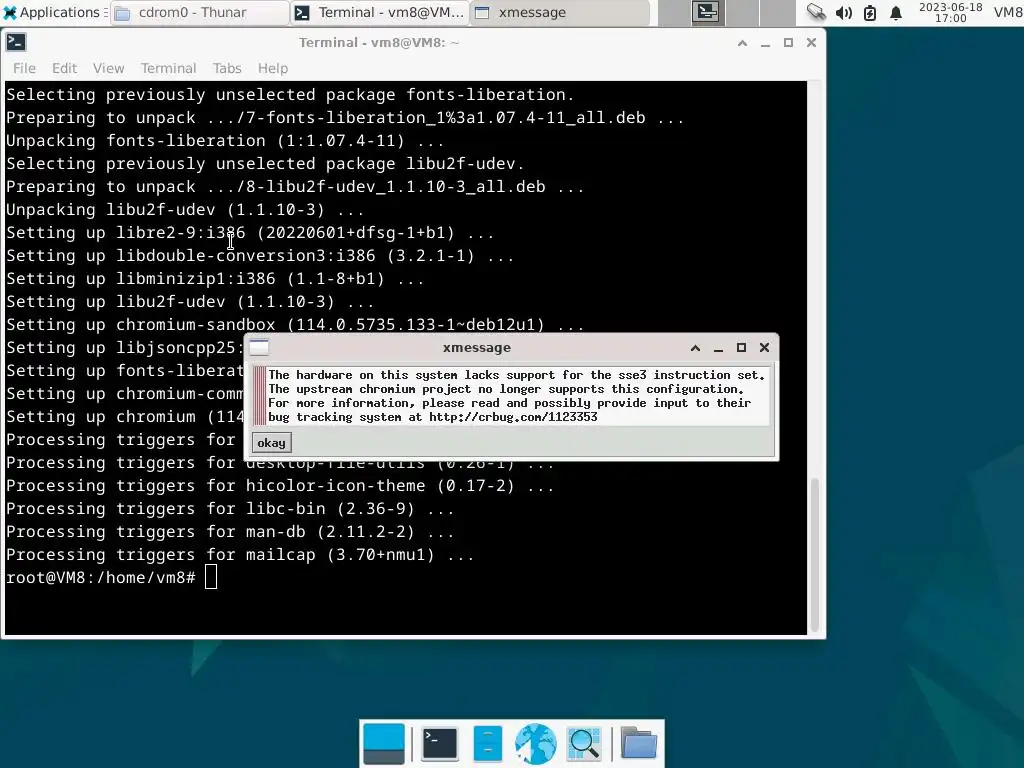Launch Terminal Emulator from the dock
The width and height of the screenshot is (1024, 768).
point(440,743)
